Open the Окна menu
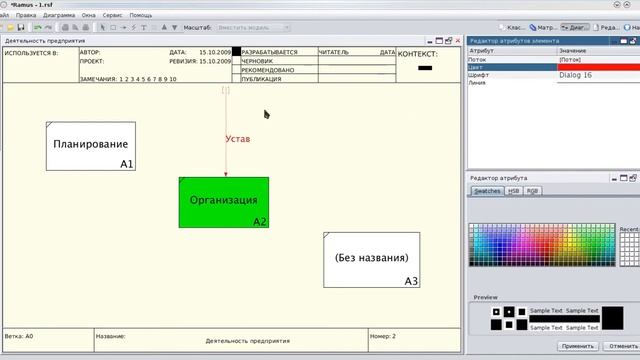 click(89, 15)
